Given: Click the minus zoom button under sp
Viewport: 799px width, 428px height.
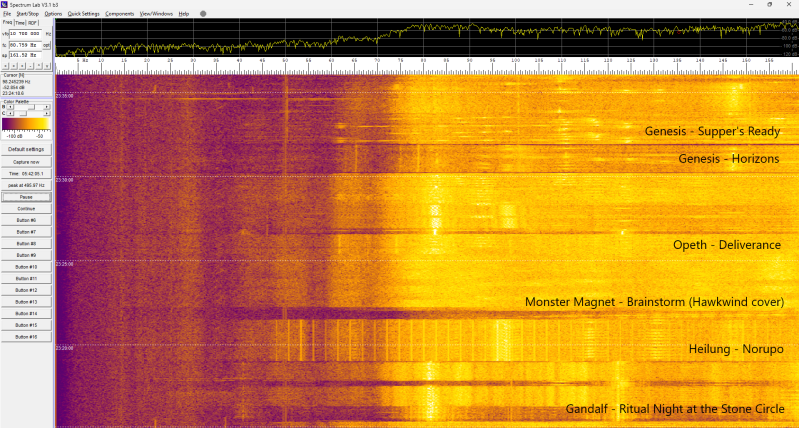Looking at the screenshot, I should [x=30, y=66].
